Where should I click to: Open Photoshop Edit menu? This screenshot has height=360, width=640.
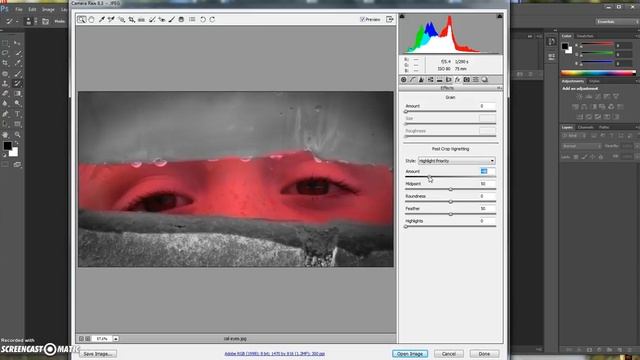point(32,9)
